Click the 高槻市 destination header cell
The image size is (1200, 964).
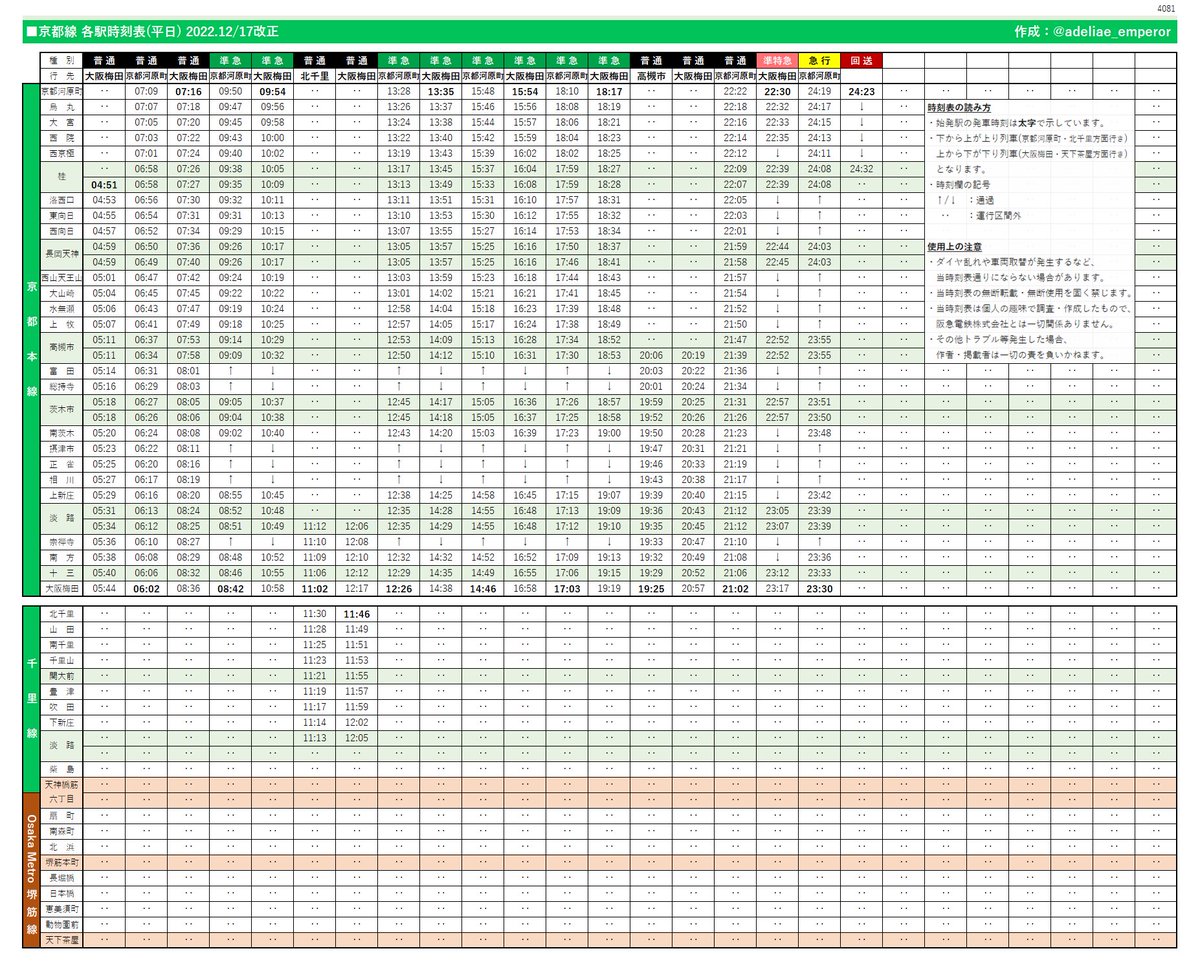tap(651, 75)
